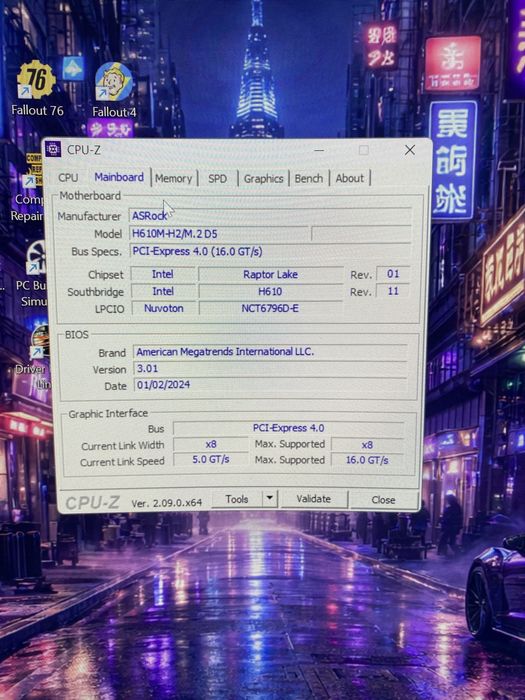Click the BIOS version 3.01 field
Viewport: 525px width, 700px height.
coord(271,369)
